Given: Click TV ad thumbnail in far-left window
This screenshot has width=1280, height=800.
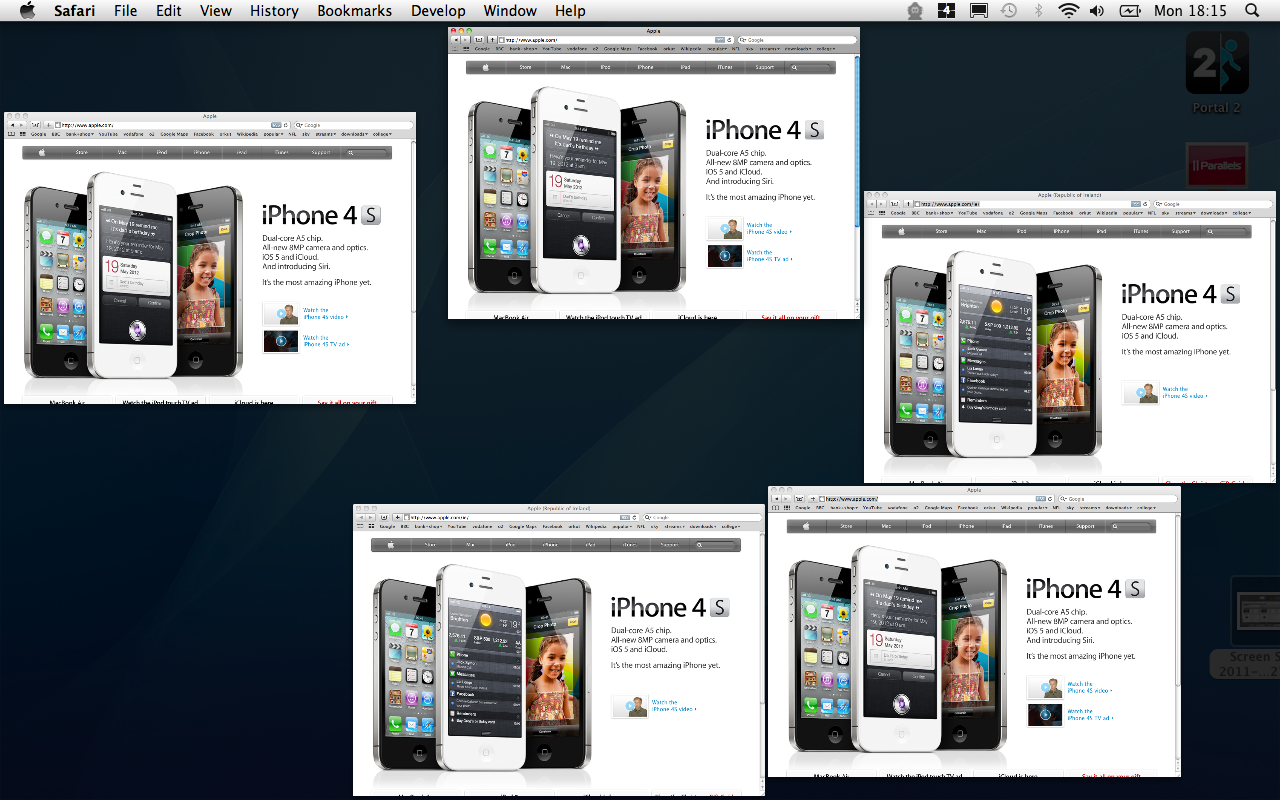Looking at the screenshot, I should (x=281, y=341).
